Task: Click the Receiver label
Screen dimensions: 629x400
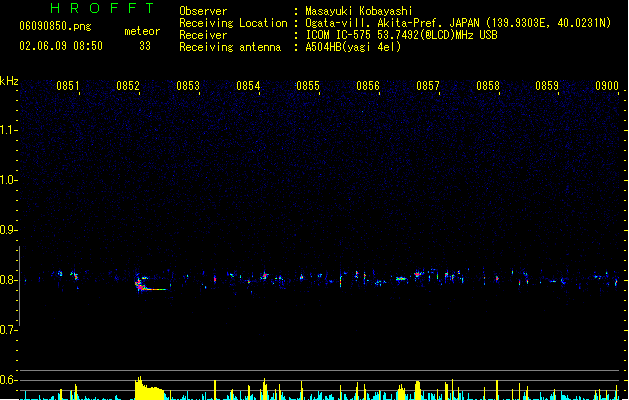Action: (x=203, y=35)
